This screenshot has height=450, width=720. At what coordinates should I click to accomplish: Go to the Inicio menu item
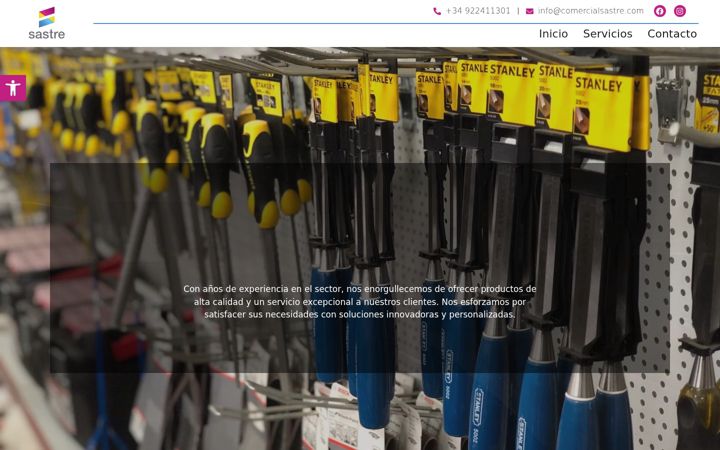pos(553,34)
